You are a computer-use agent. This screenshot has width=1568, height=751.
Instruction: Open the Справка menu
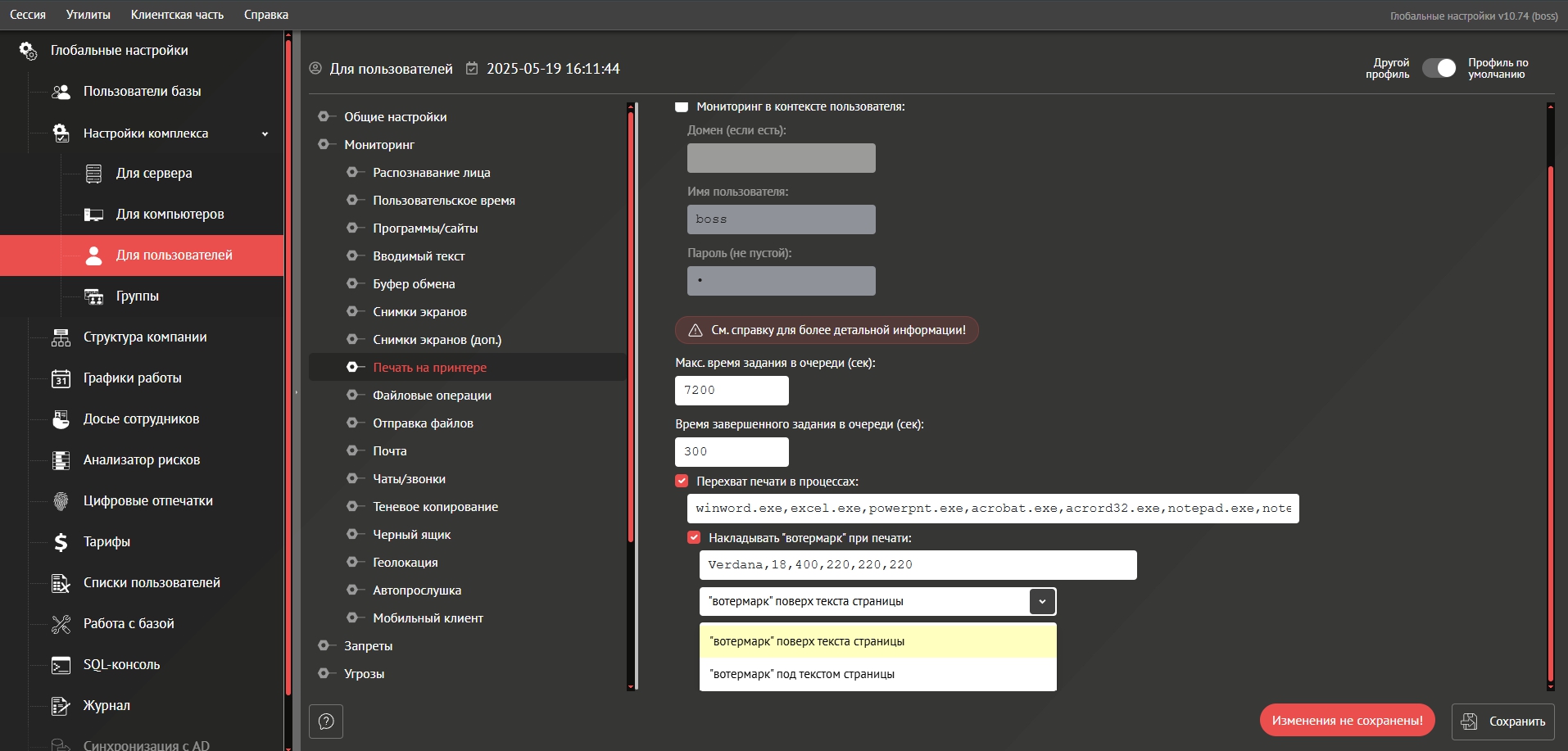[266, 15]
